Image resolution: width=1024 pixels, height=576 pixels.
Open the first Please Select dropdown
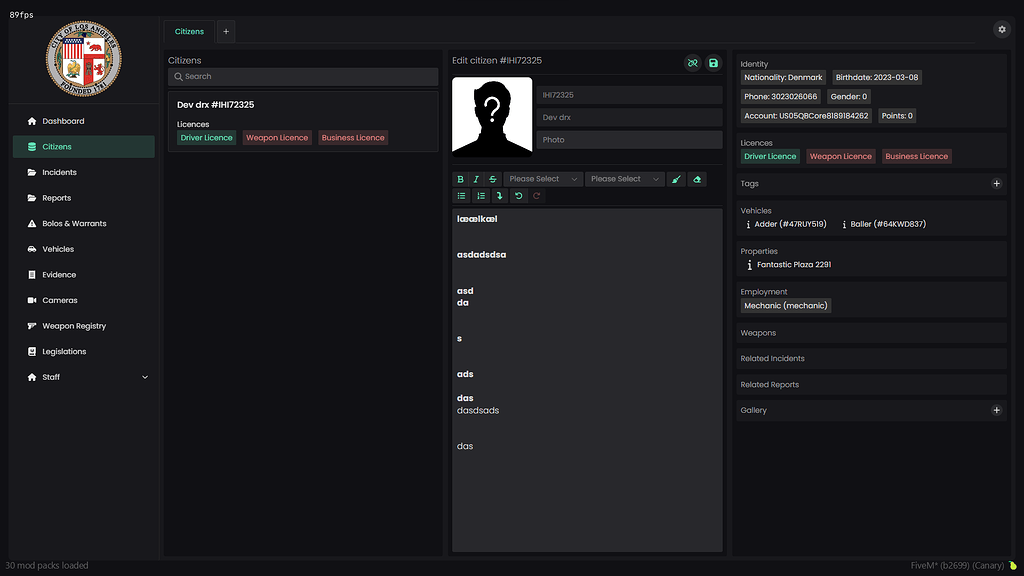click(543, 179)
